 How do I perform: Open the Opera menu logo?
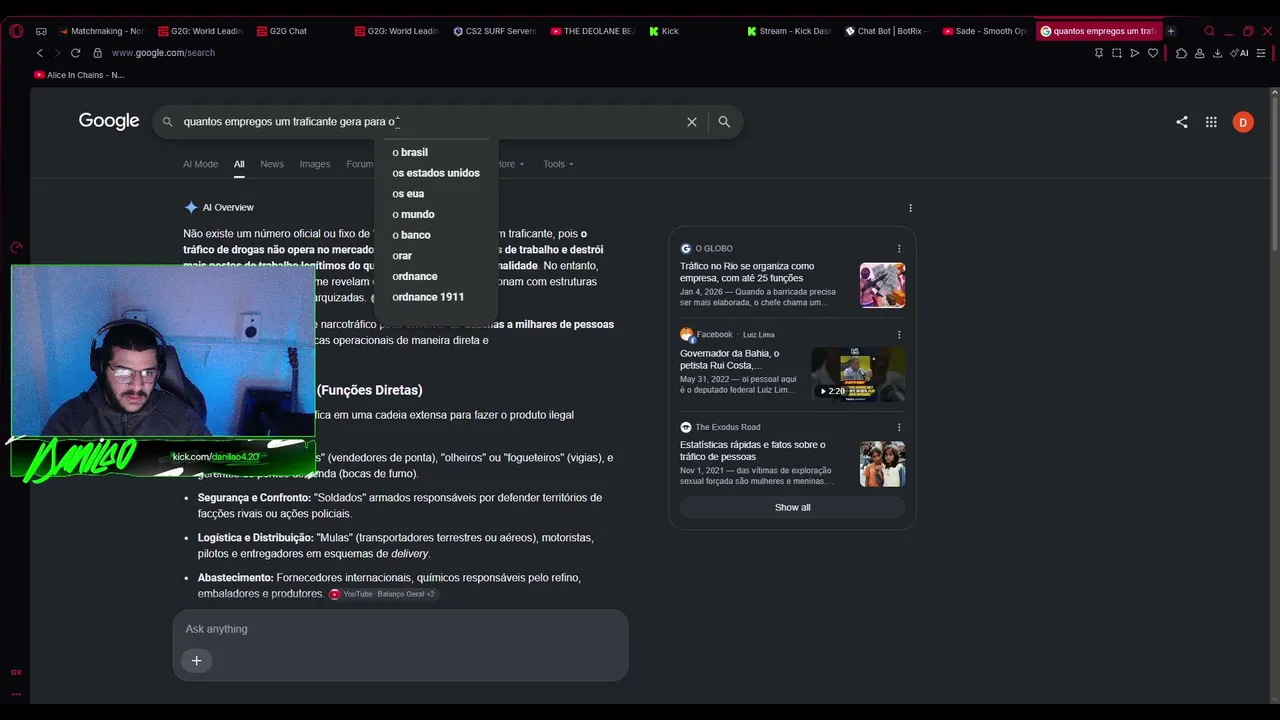[16, 31]
